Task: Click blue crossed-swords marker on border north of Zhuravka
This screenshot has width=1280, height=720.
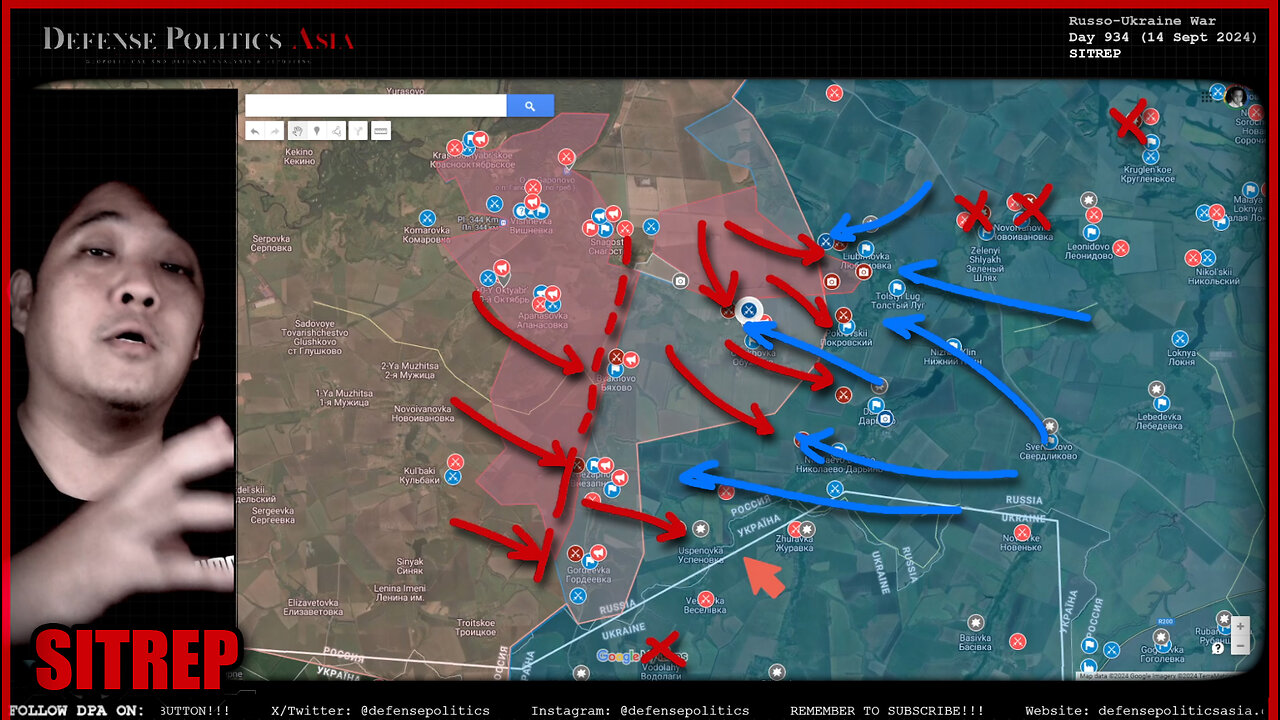Action: (x=834, y=488)
